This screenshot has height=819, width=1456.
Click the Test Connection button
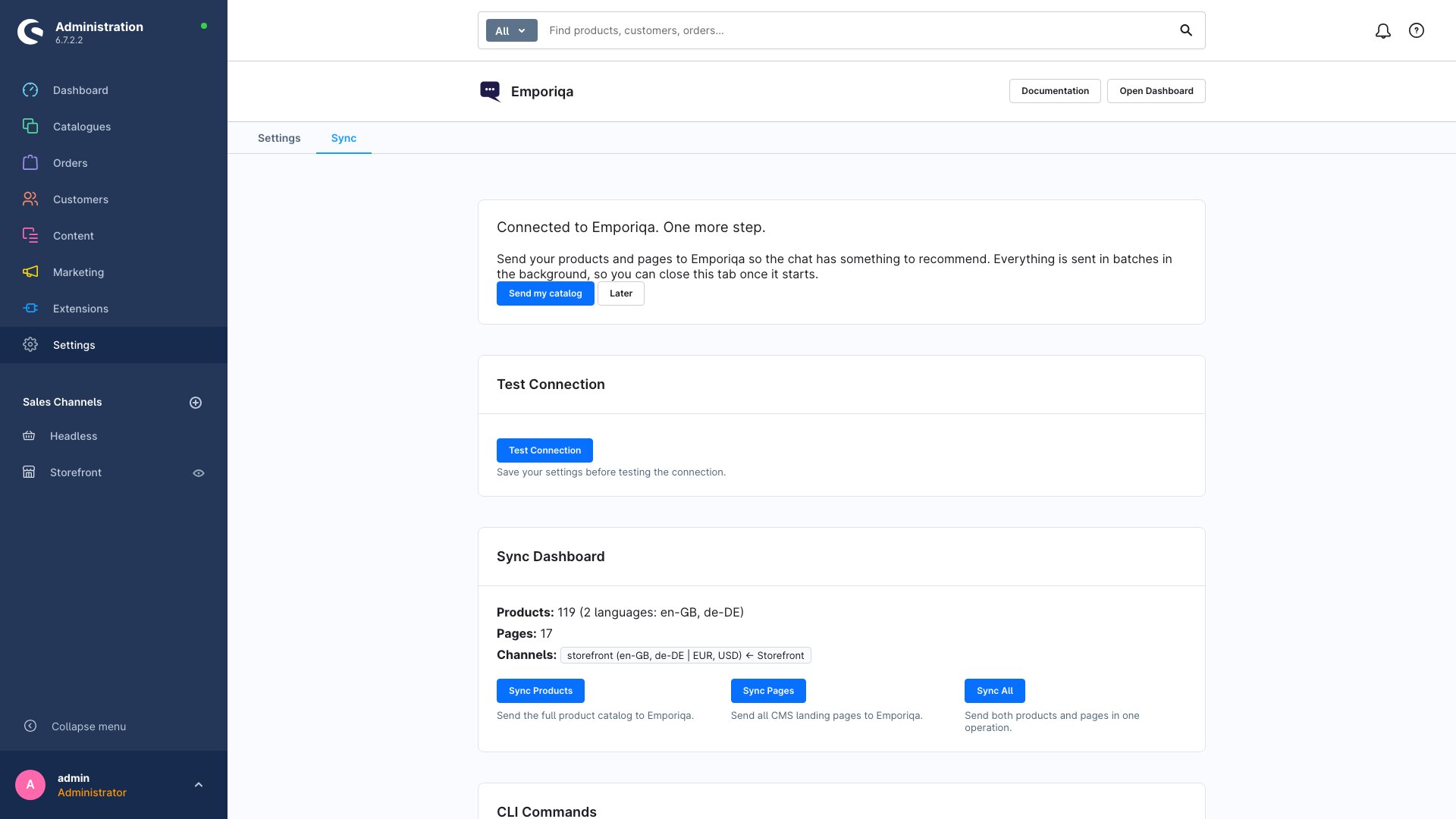[544, 450]
